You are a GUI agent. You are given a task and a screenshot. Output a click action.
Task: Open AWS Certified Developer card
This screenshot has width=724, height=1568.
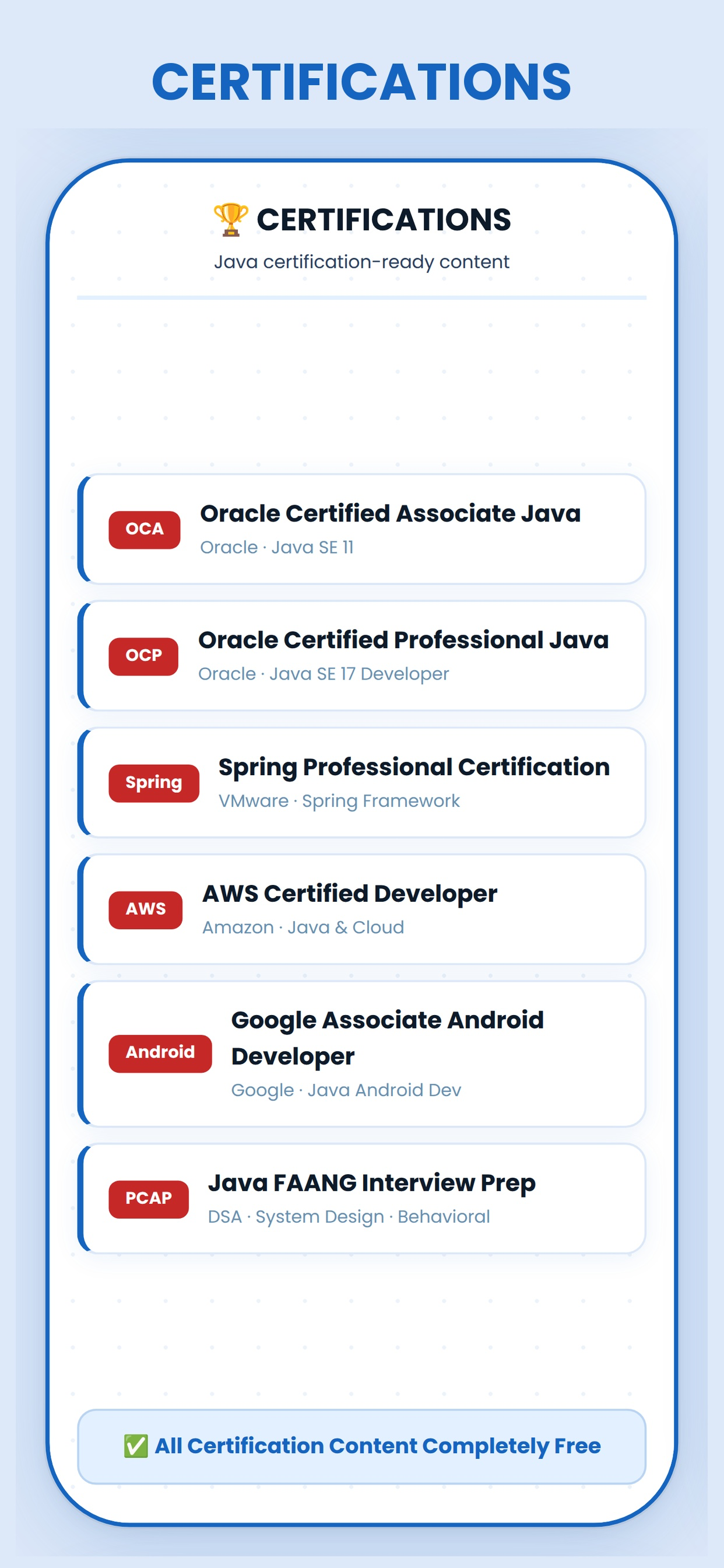pos(361,909)
